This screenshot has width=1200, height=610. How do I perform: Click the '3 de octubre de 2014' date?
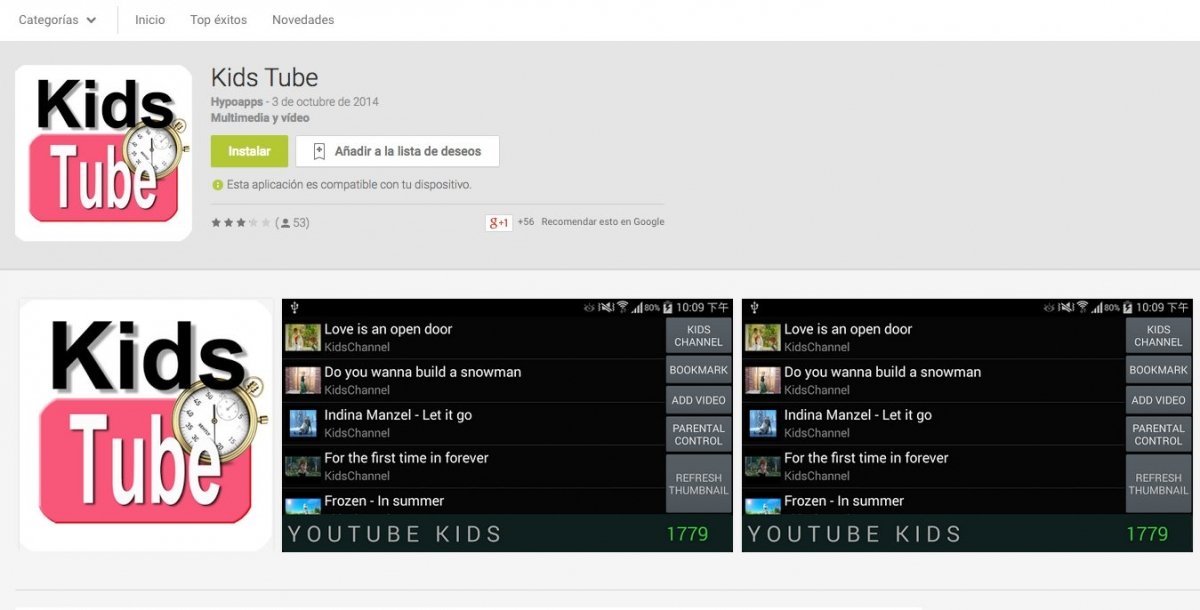325,102
